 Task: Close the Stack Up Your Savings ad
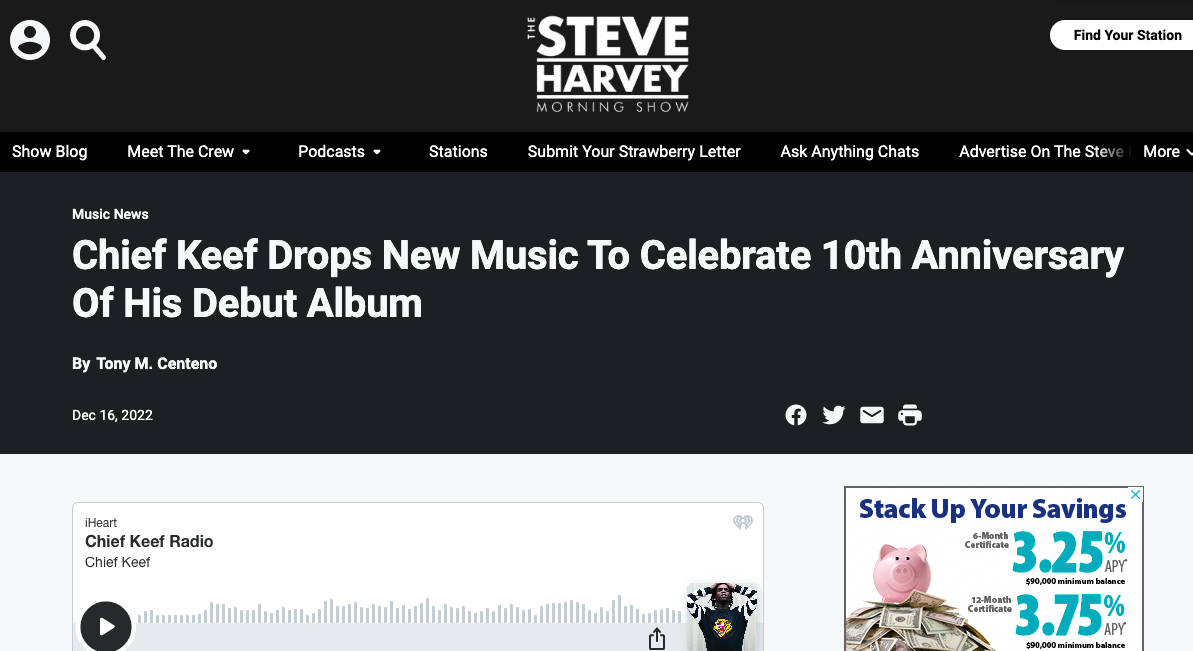(1136, 494)
